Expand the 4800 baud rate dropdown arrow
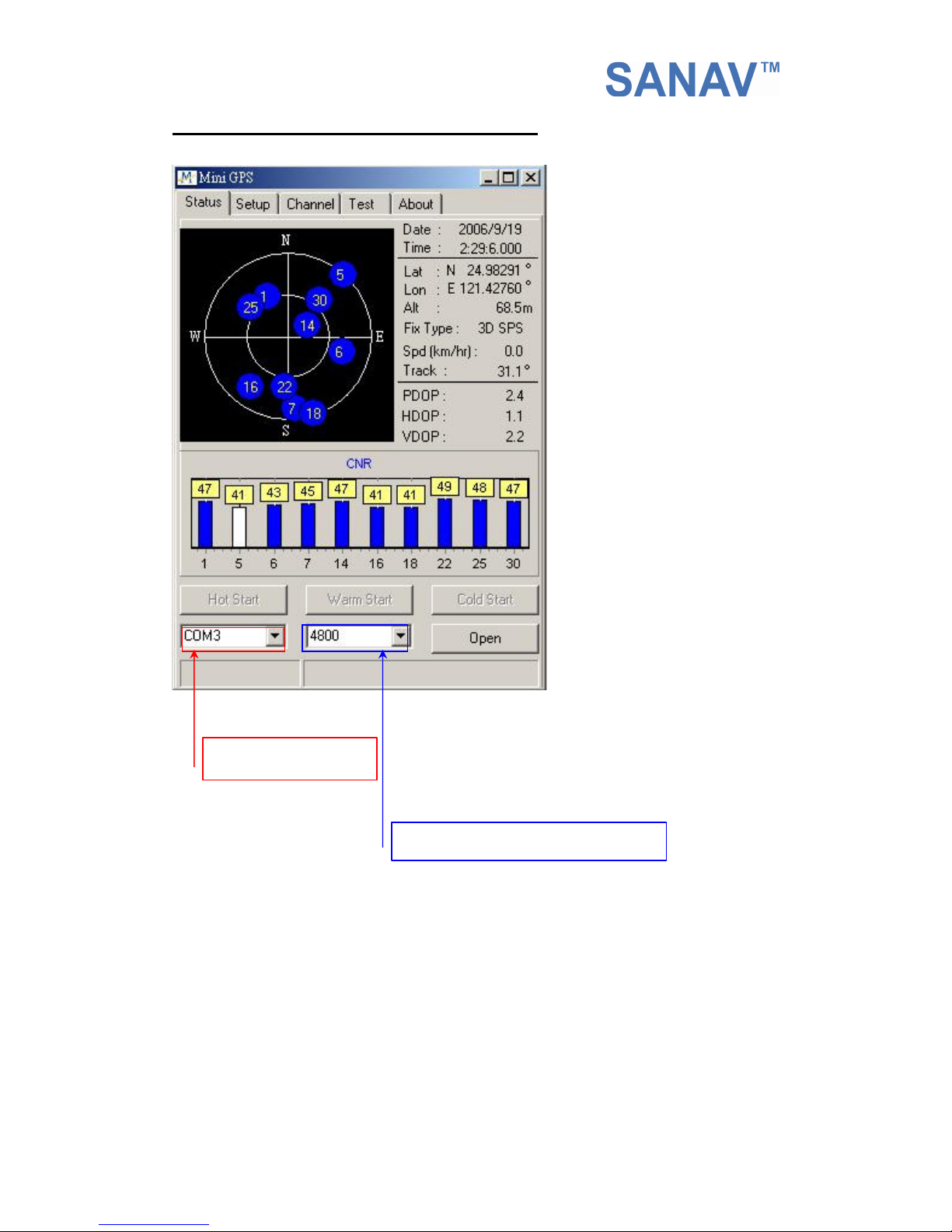The width and height of the screenshot is (952, 1232). [x=399, y=636]
